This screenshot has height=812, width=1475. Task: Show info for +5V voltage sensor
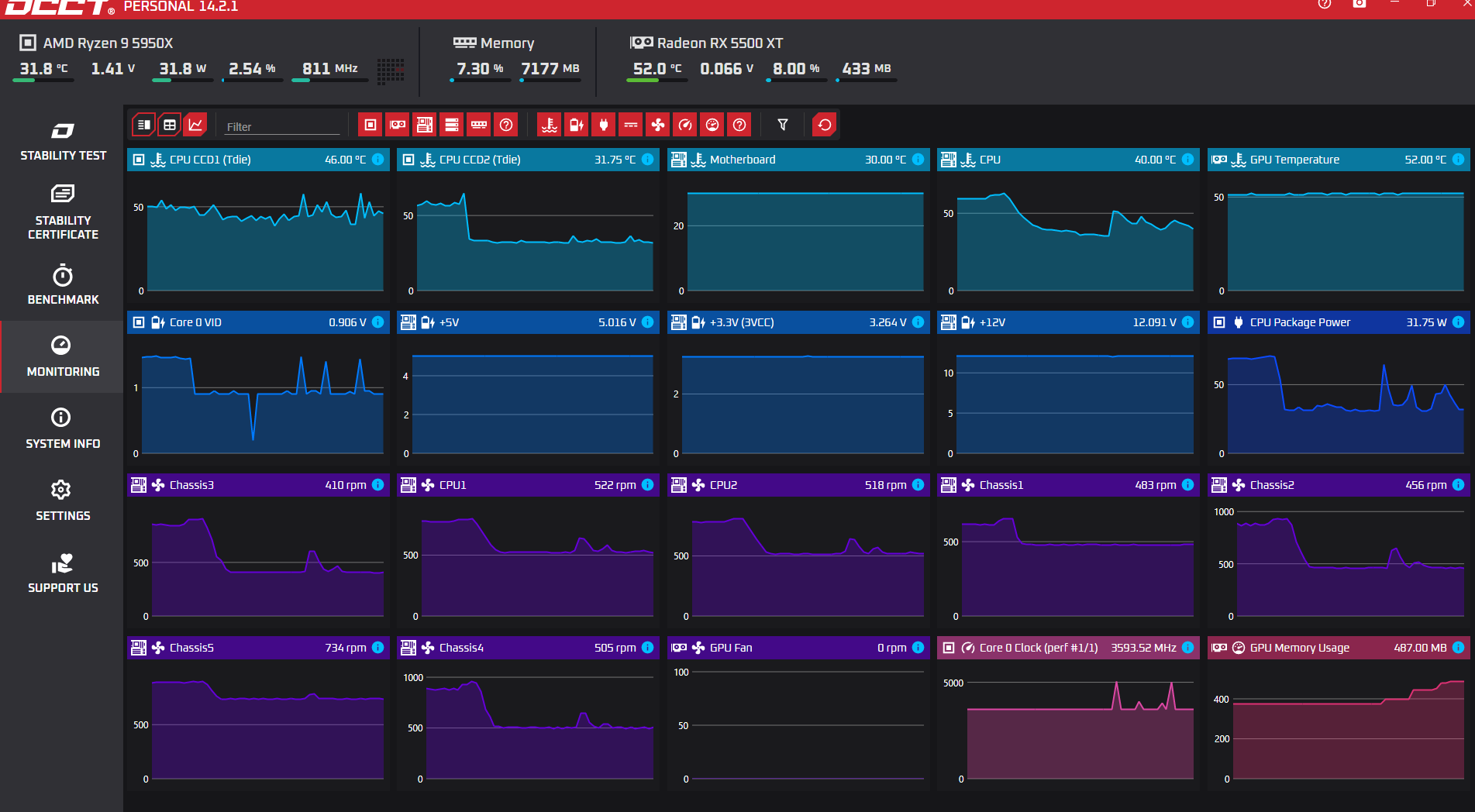point(648,322)
